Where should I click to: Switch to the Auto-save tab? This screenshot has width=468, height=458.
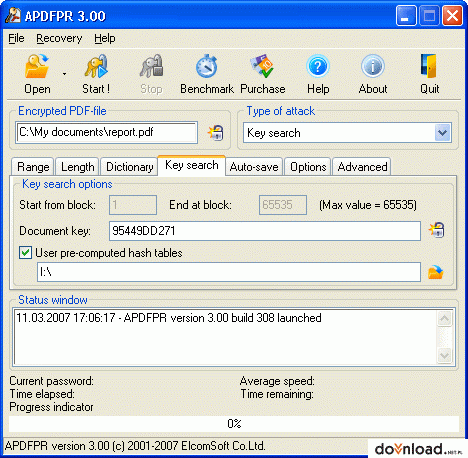click(254, 167)
